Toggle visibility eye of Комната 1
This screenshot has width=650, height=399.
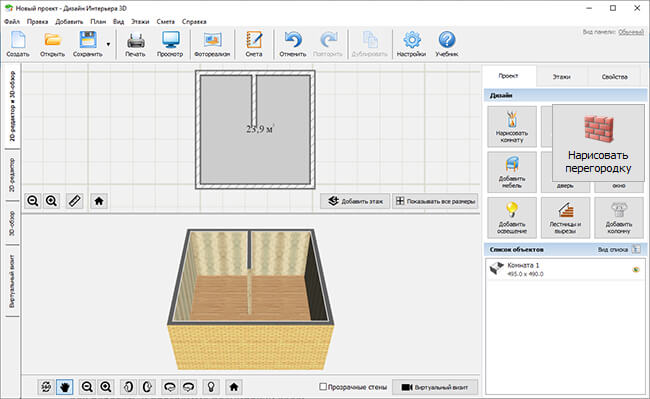click(636, 270)
